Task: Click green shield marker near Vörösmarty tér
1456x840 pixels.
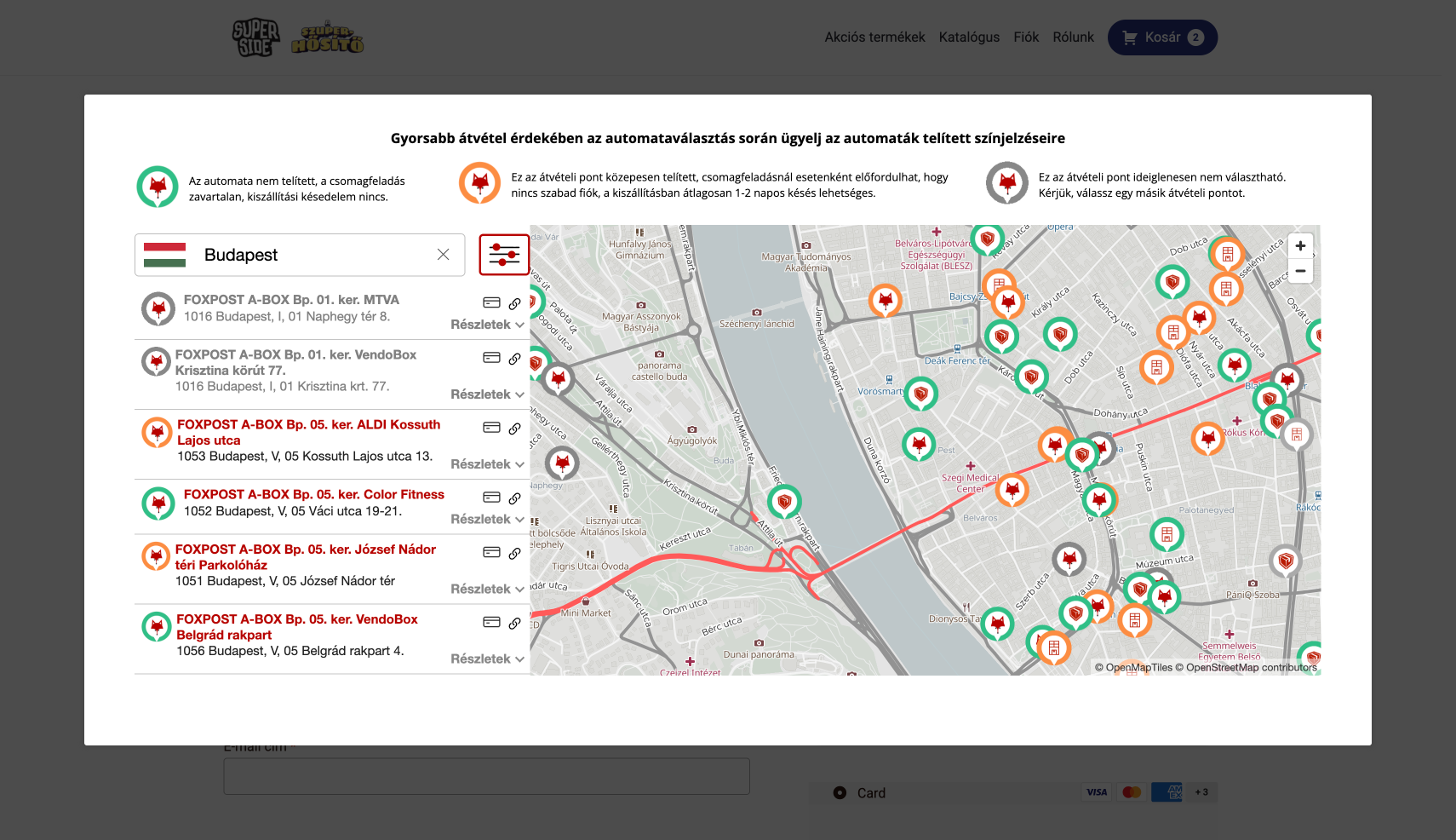Action: (920, 394)
